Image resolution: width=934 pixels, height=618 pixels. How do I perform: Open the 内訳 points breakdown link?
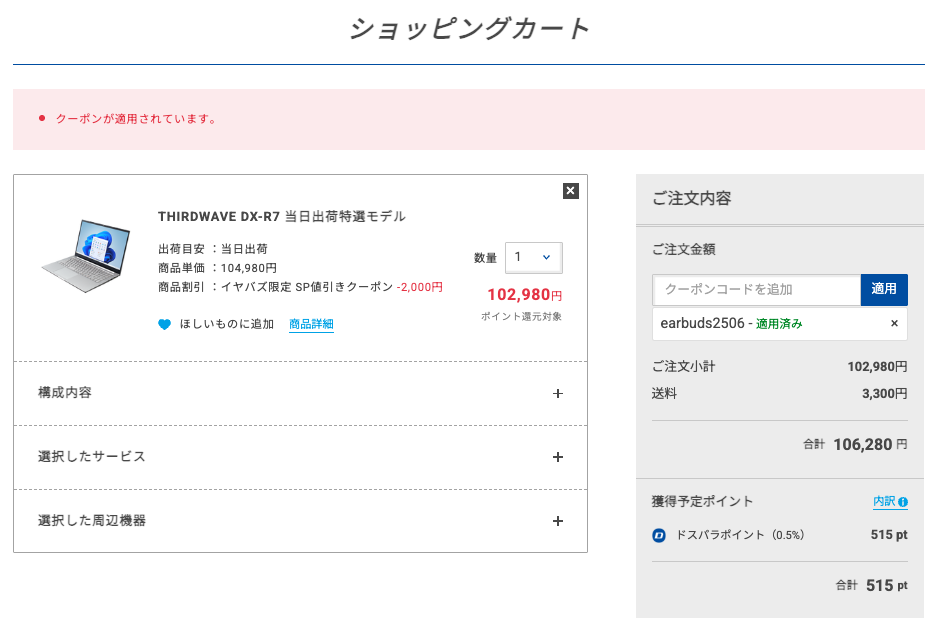coord(883,502)
